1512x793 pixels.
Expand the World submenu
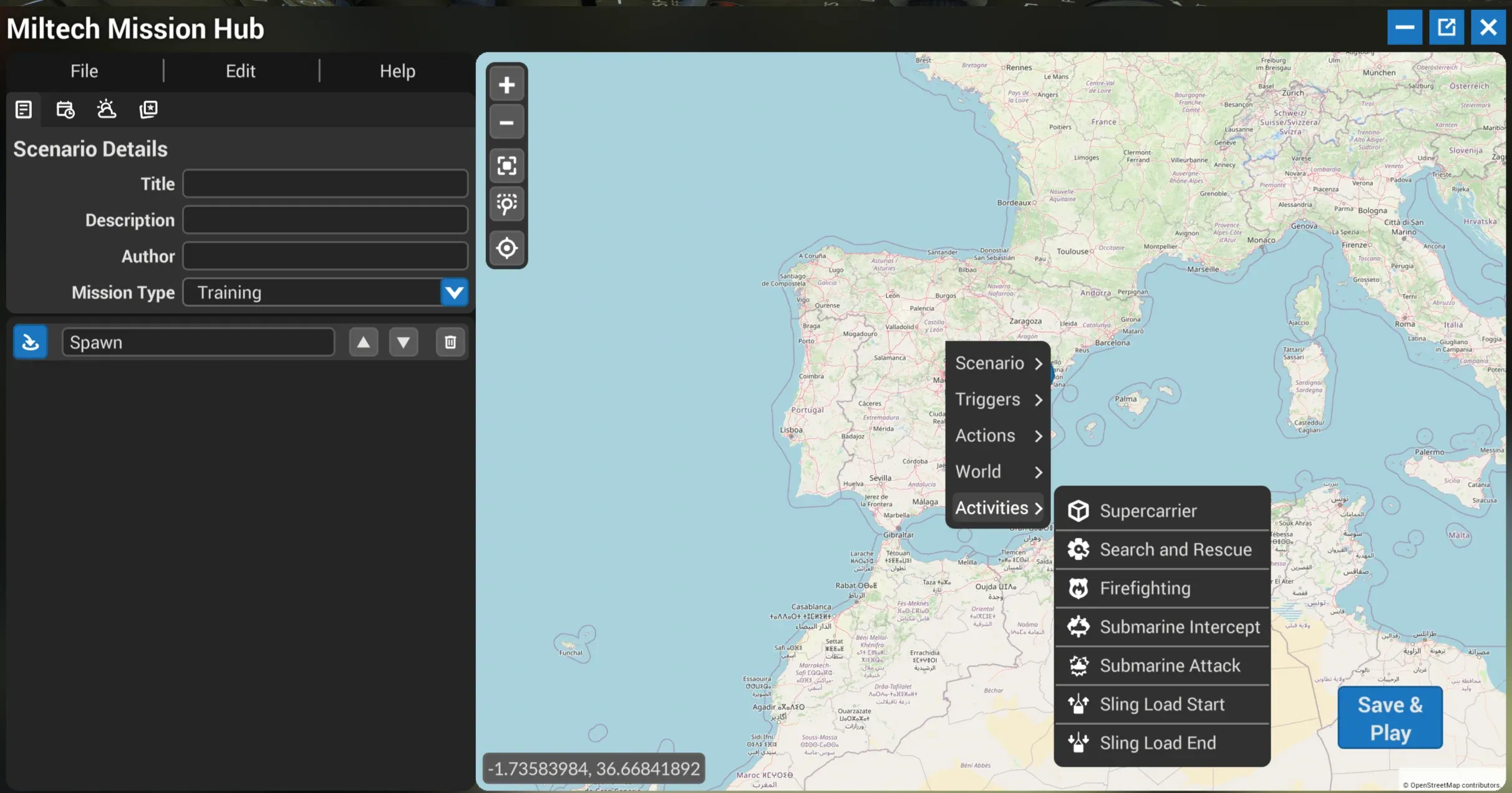998,472
